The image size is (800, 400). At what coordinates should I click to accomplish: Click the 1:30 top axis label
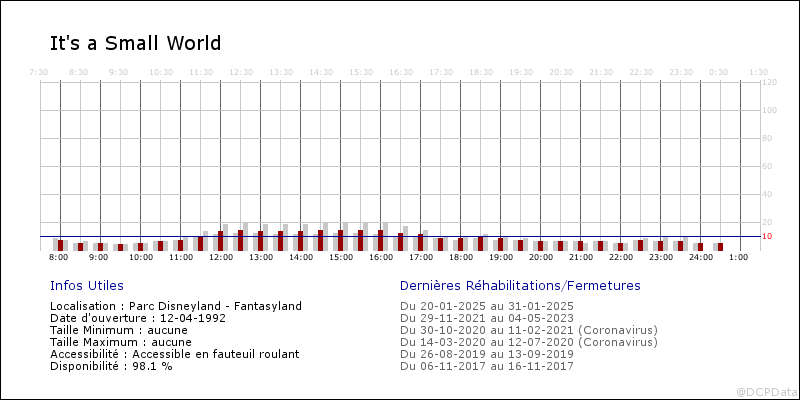click(759, 72)
